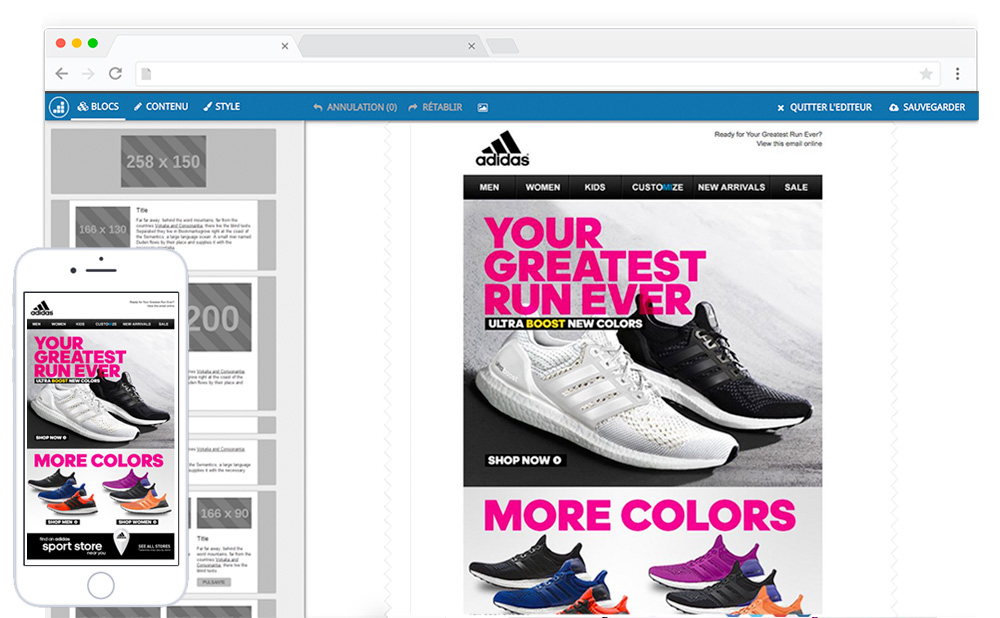
Task: Click SALE in the email navigation
Action: pos(796,187)
